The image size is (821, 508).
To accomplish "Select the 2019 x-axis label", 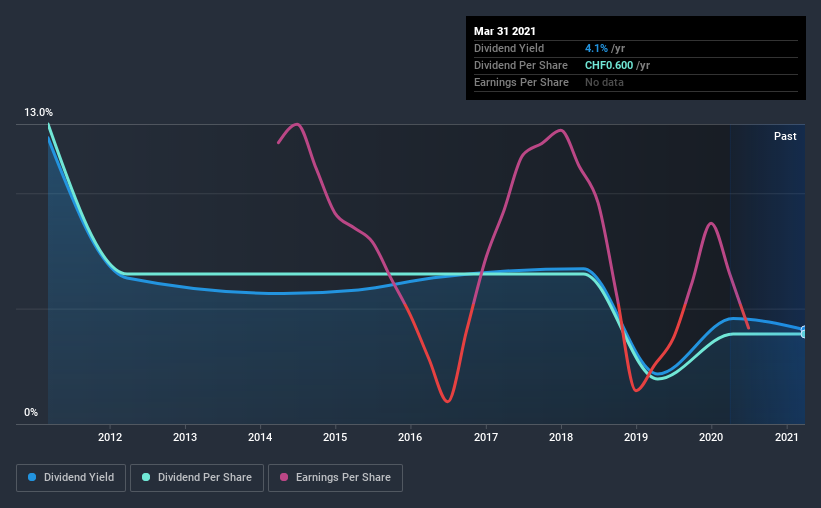I will [x=636, y=437].
